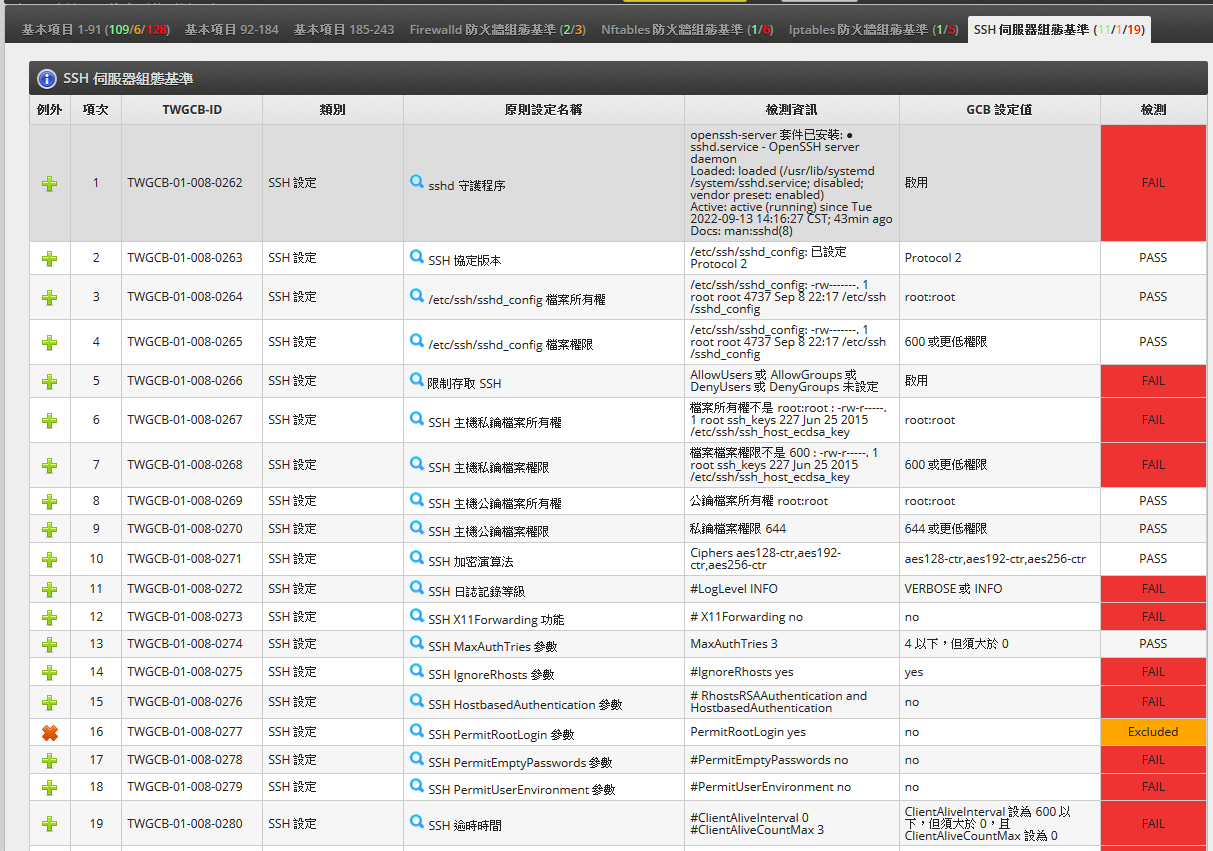This screenshot has width=1213, height=851.
Task: Click TWGCB-01-008-0271 ID cell
Action: tap(185, 558)
